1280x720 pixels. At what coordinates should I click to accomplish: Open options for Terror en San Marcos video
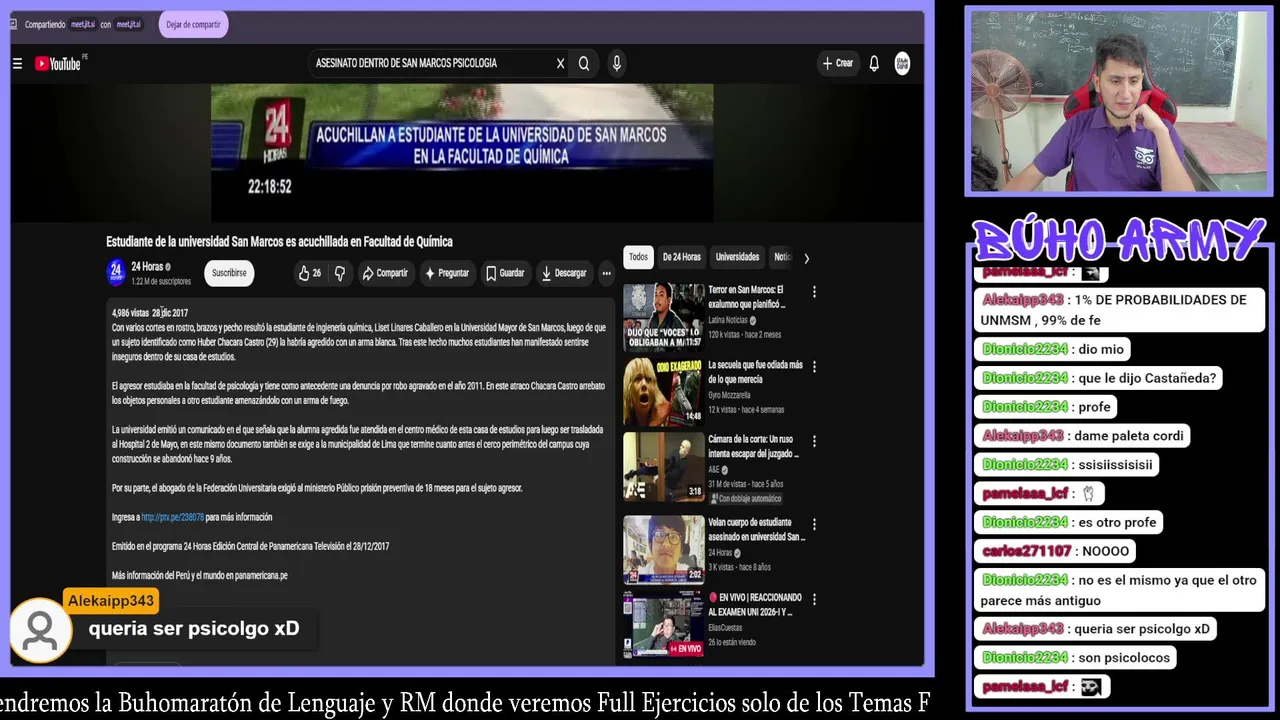(x=814, y=292)
